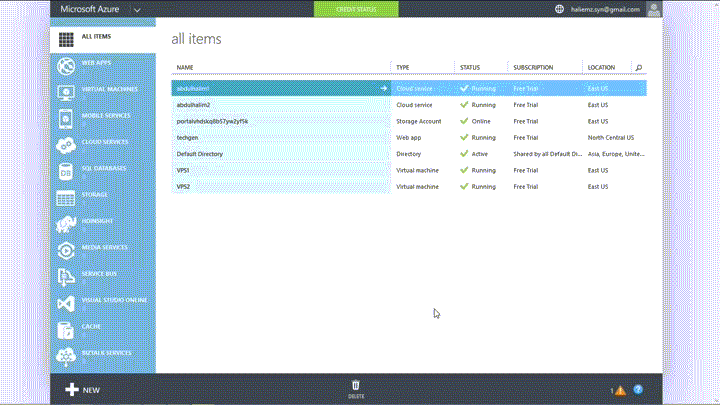The image size is (720, 405).
Task: Open the SQL Databases DB icon
Action: [66, 172]
